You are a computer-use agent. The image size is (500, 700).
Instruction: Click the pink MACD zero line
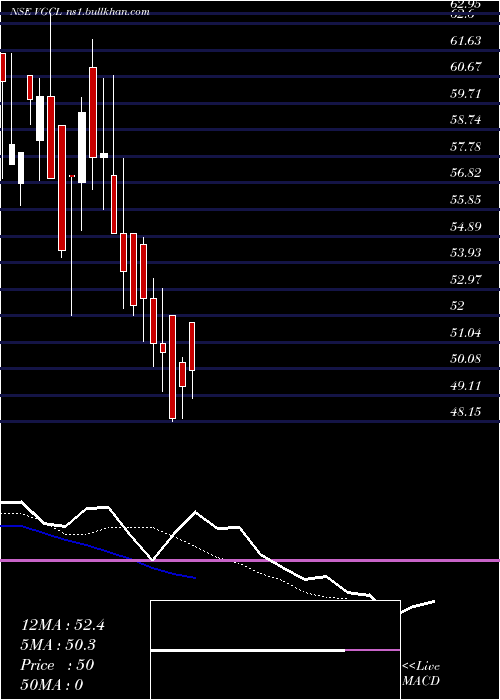tap(250, 560)
